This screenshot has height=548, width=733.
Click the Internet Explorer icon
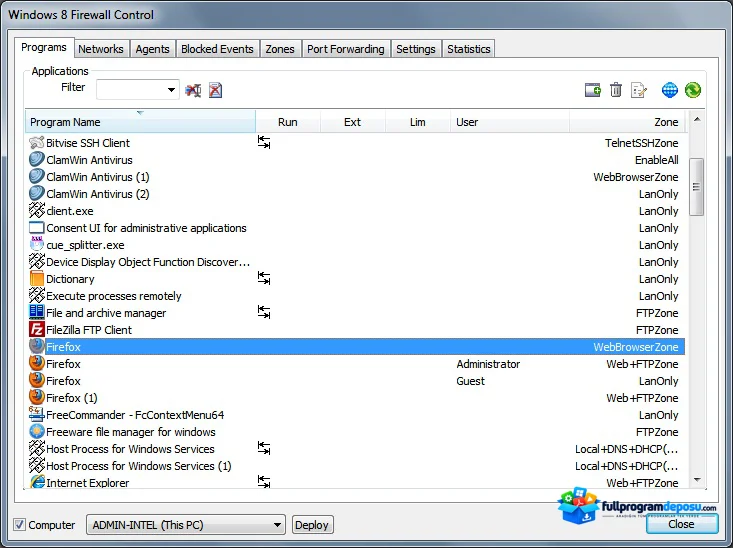click(x=36, y=481)
